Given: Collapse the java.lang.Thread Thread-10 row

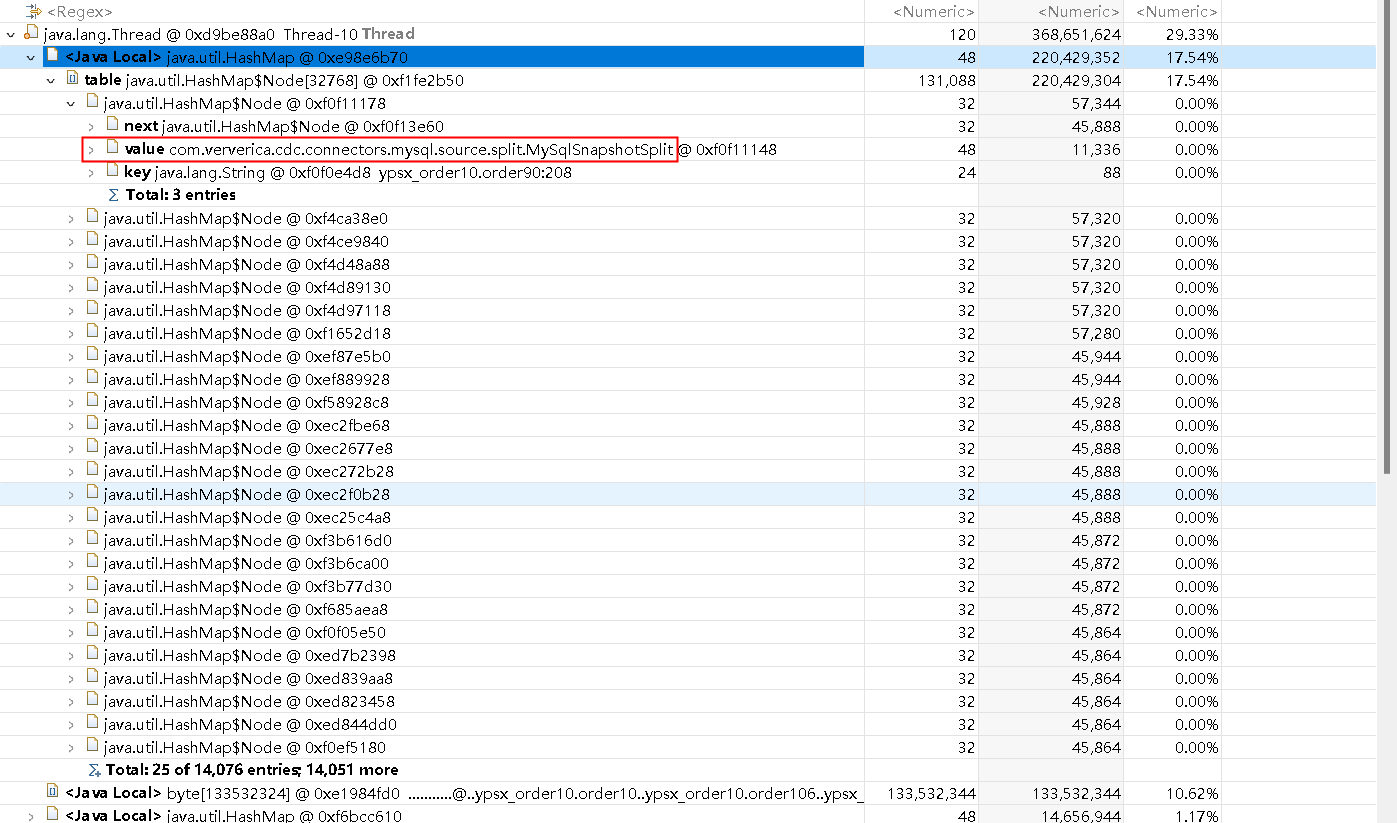Looking at the screenshot, I should 10,35.
